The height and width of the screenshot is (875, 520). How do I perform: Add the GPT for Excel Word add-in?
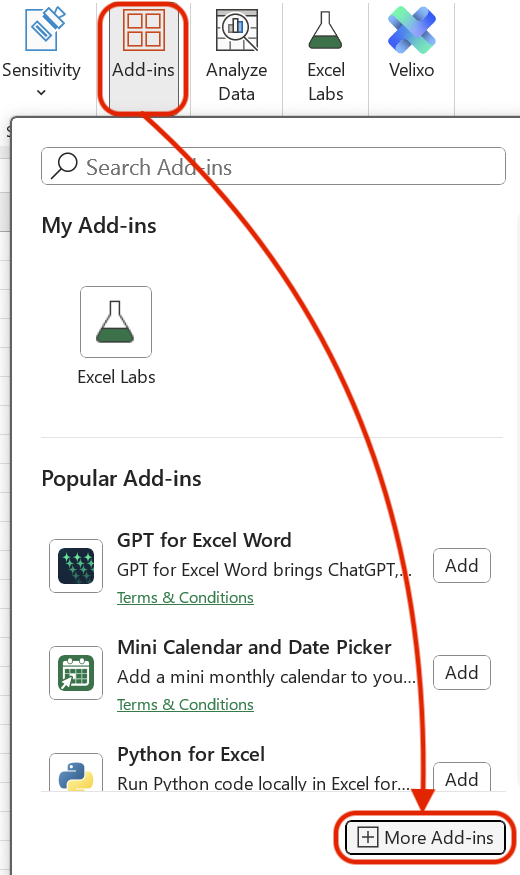462,566
